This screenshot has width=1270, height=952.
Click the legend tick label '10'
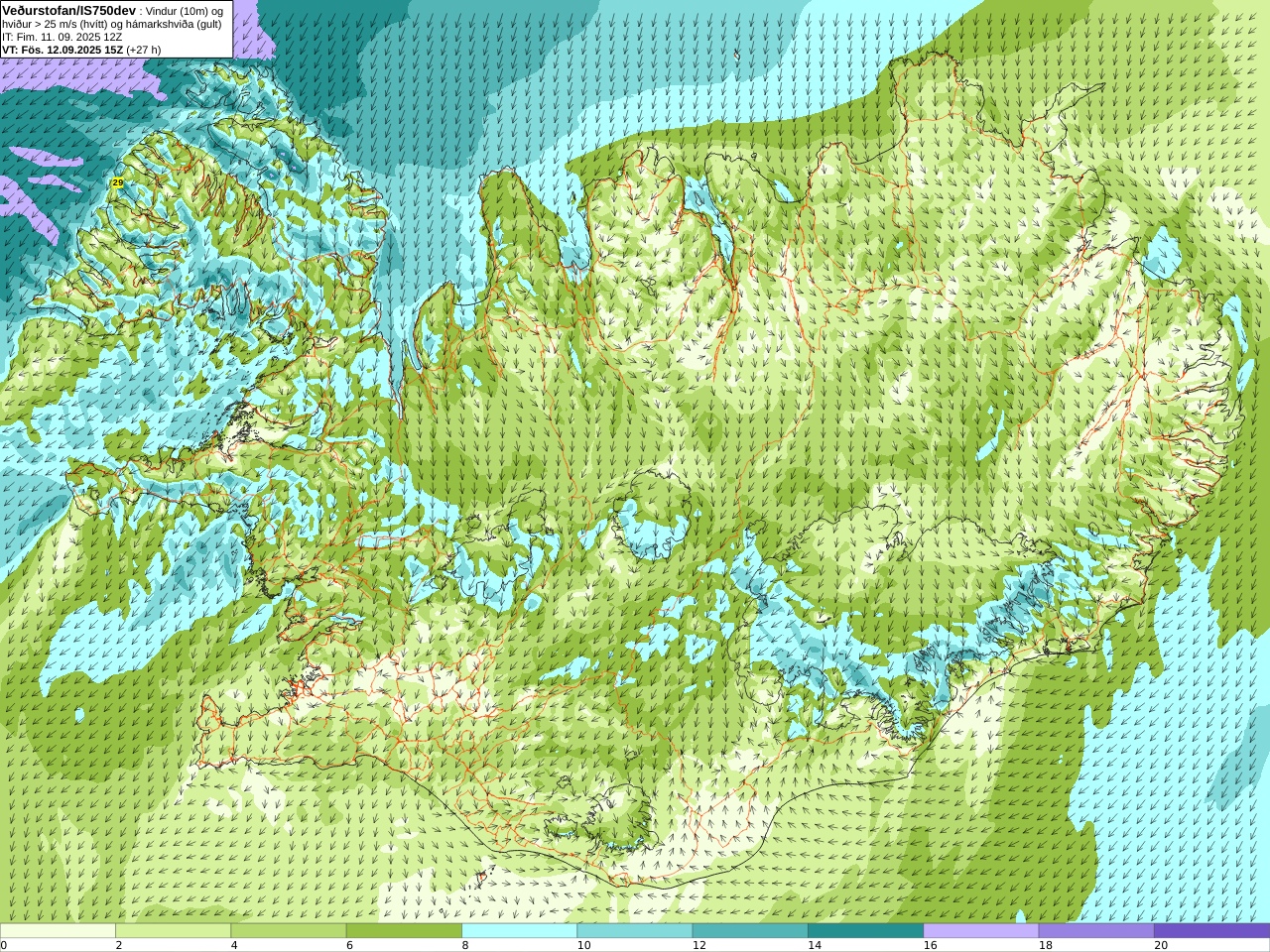pyautogui.click(x=583, y=945)
